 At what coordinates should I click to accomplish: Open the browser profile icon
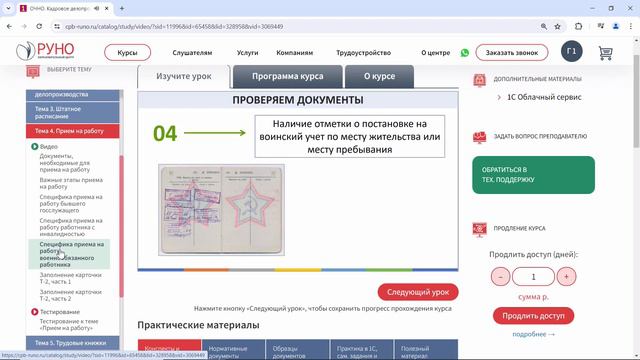tap(616, 26)
